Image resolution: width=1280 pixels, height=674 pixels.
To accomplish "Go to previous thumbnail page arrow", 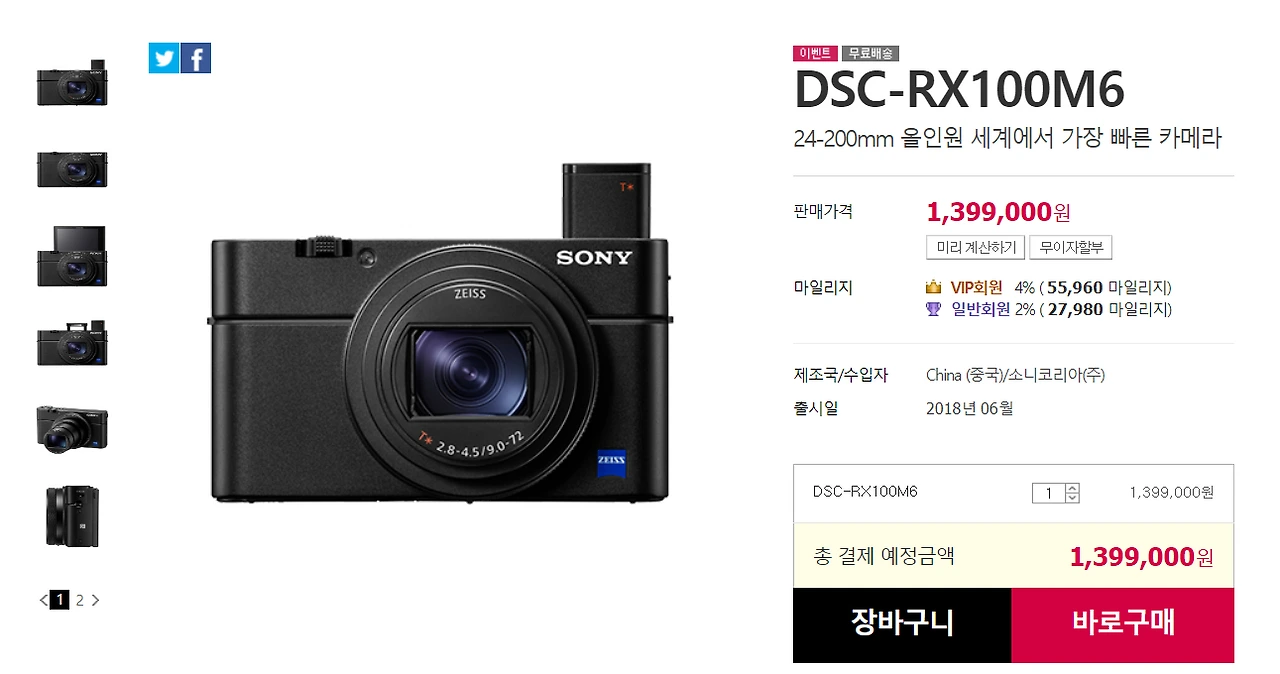I will click(x=43, y=600).
